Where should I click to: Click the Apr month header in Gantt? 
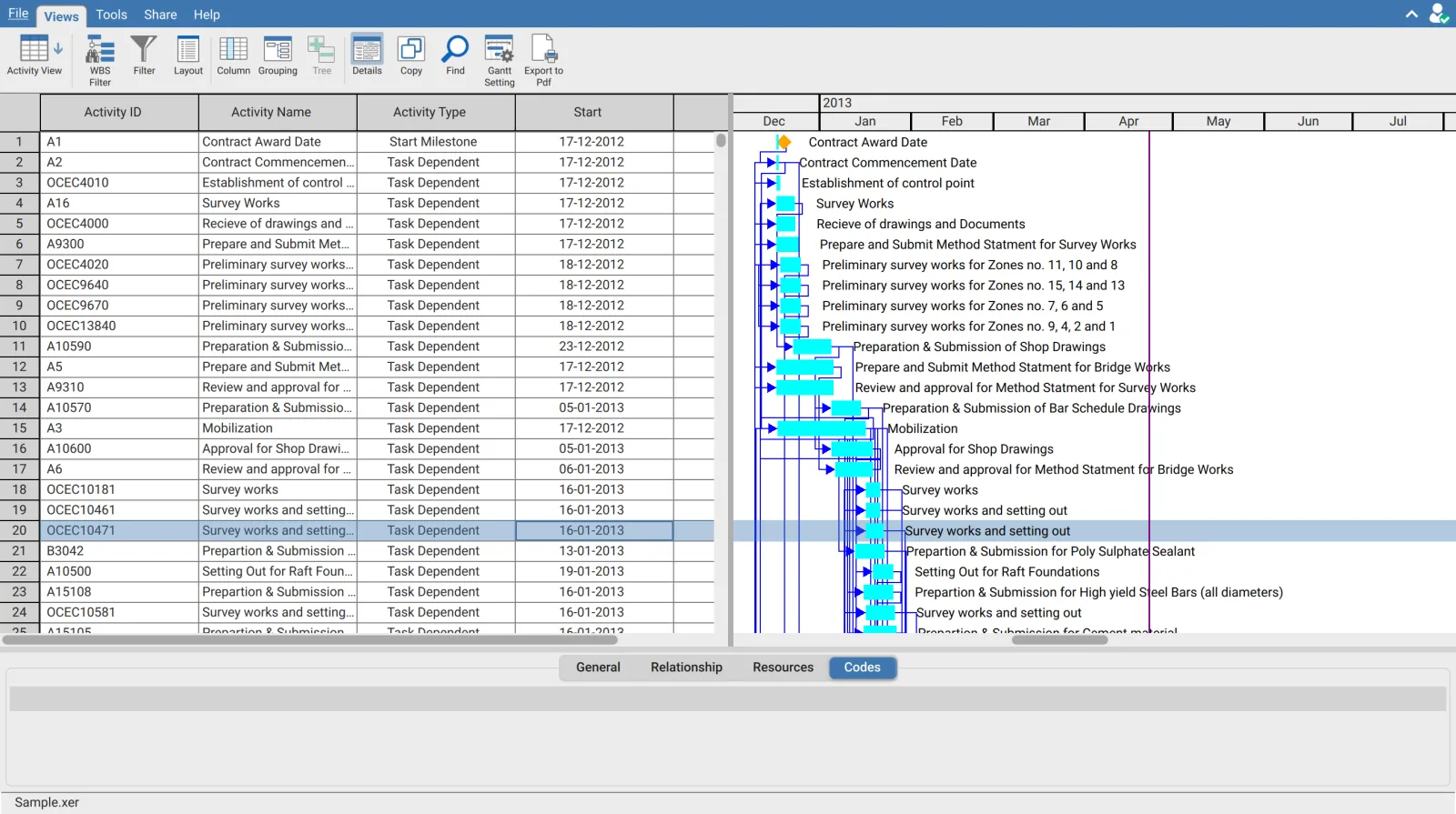(1128, 122)
